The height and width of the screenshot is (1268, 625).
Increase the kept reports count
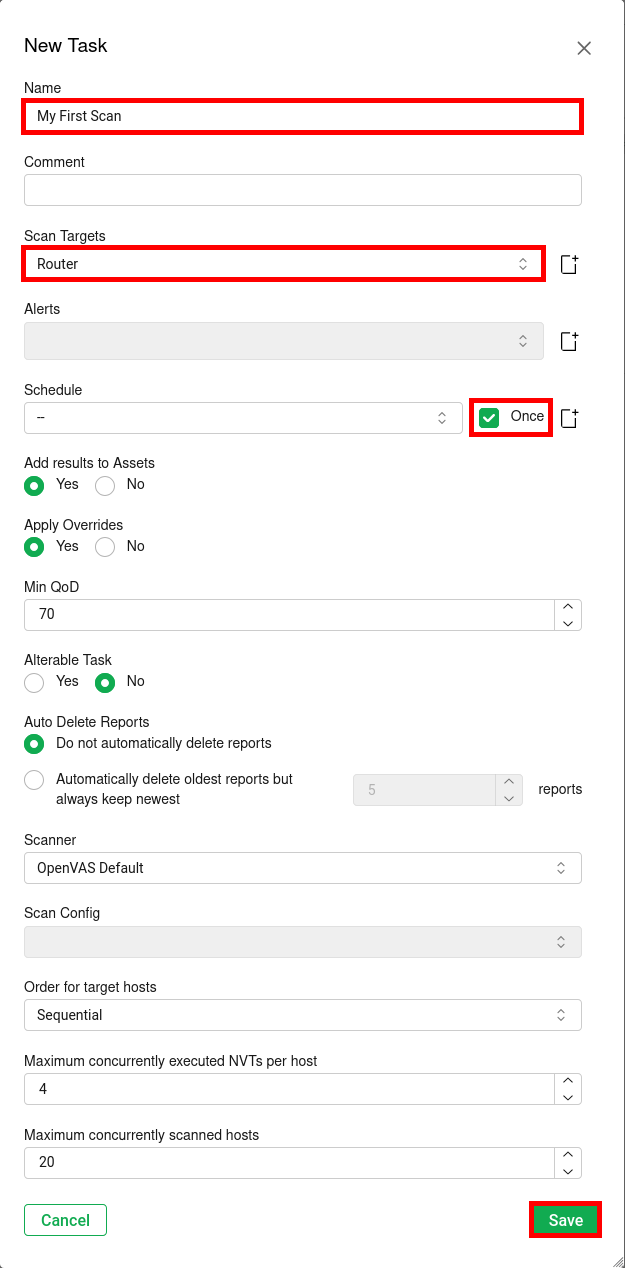coord(509,783)
